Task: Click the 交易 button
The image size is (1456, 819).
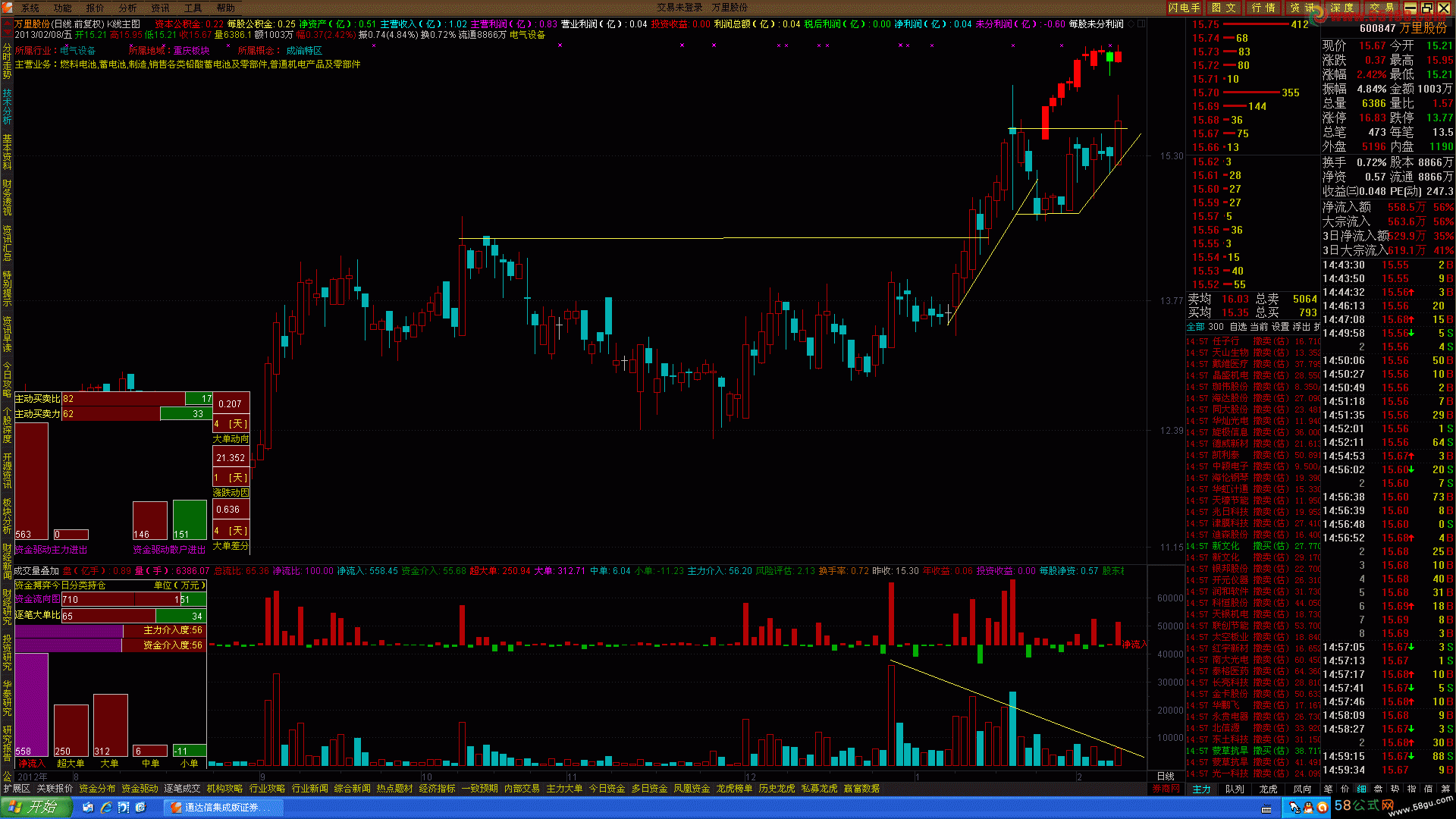Action: 1382,8
